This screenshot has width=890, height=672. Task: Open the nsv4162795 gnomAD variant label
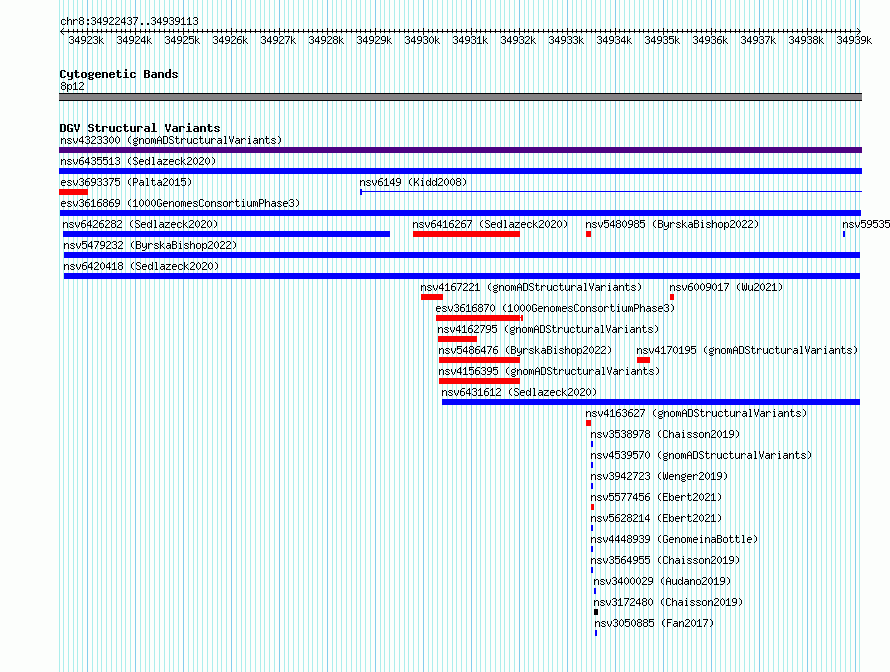tap(548, 329)
